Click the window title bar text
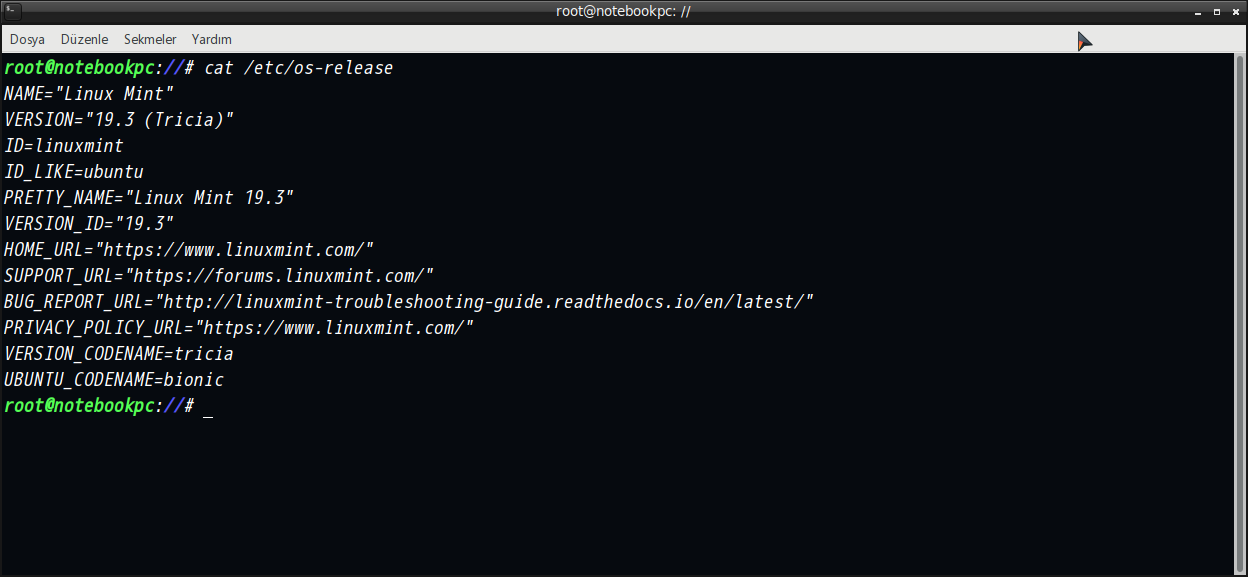 tap(623, 11)
